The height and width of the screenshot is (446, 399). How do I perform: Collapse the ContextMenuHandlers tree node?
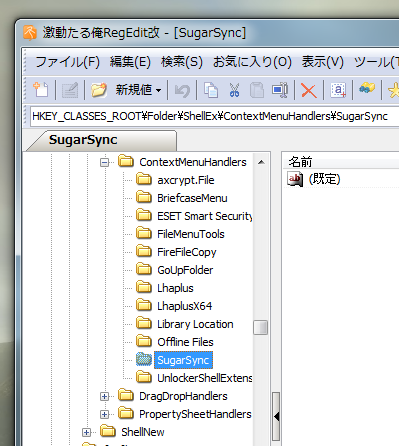pos(104,162)
